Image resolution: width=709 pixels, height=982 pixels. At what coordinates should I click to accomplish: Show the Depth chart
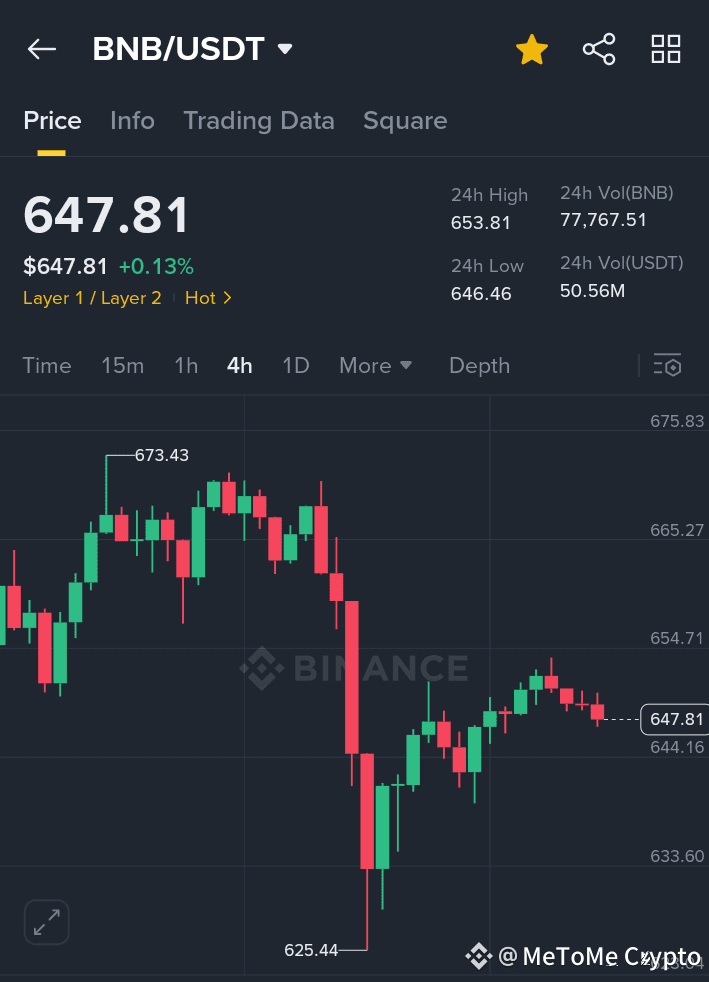[x=479, y=365]
